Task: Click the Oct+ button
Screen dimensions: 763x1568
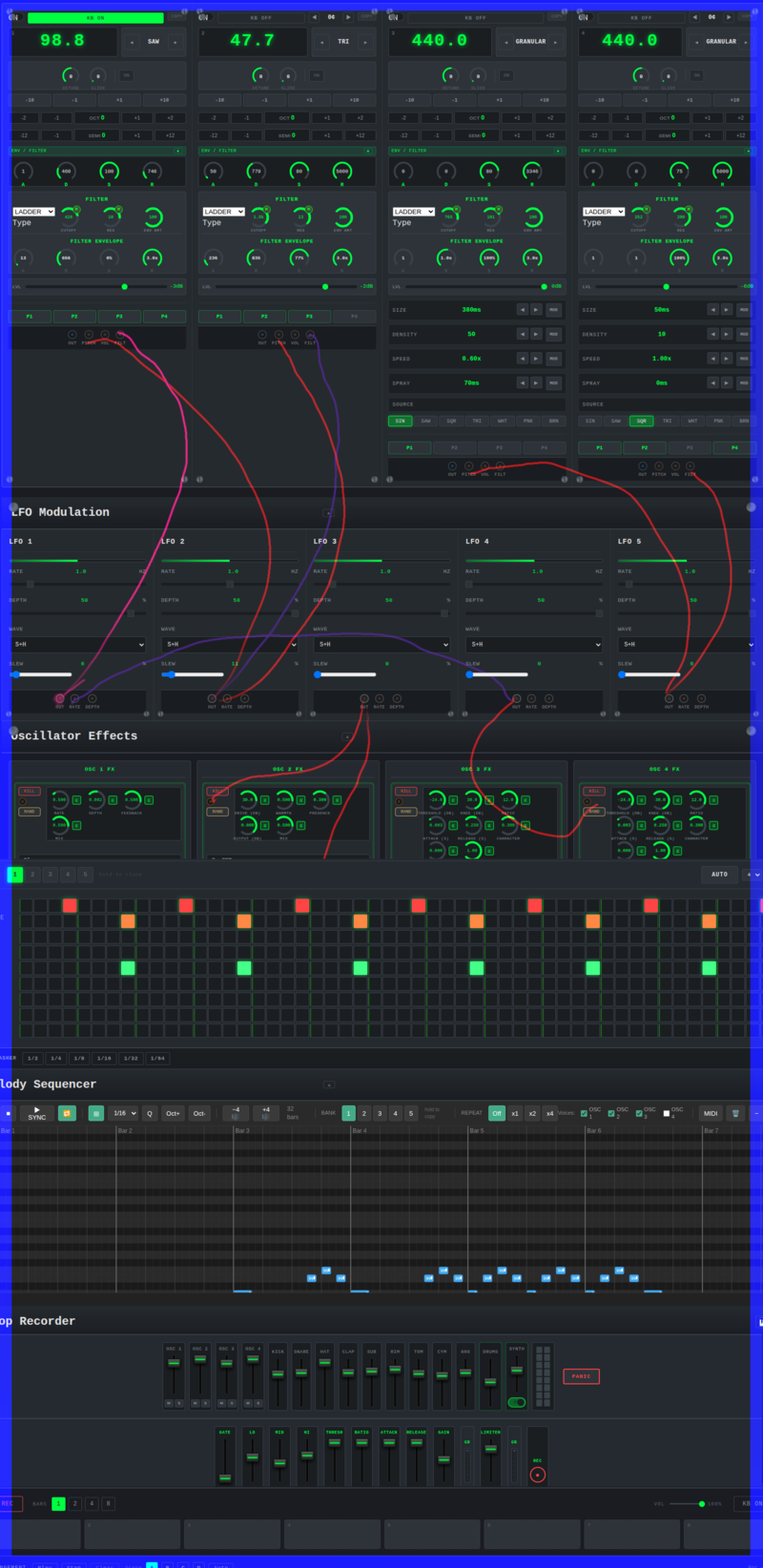Action: 173,1113
